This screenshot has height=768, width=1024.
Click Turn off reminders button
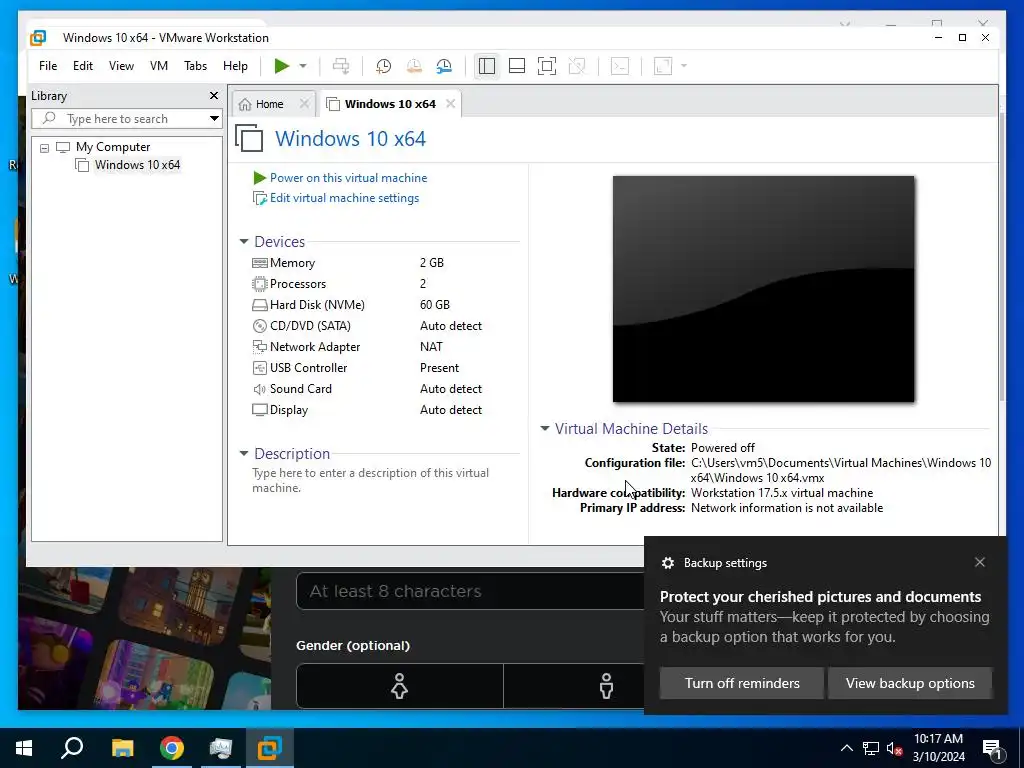tap(742, 683)
